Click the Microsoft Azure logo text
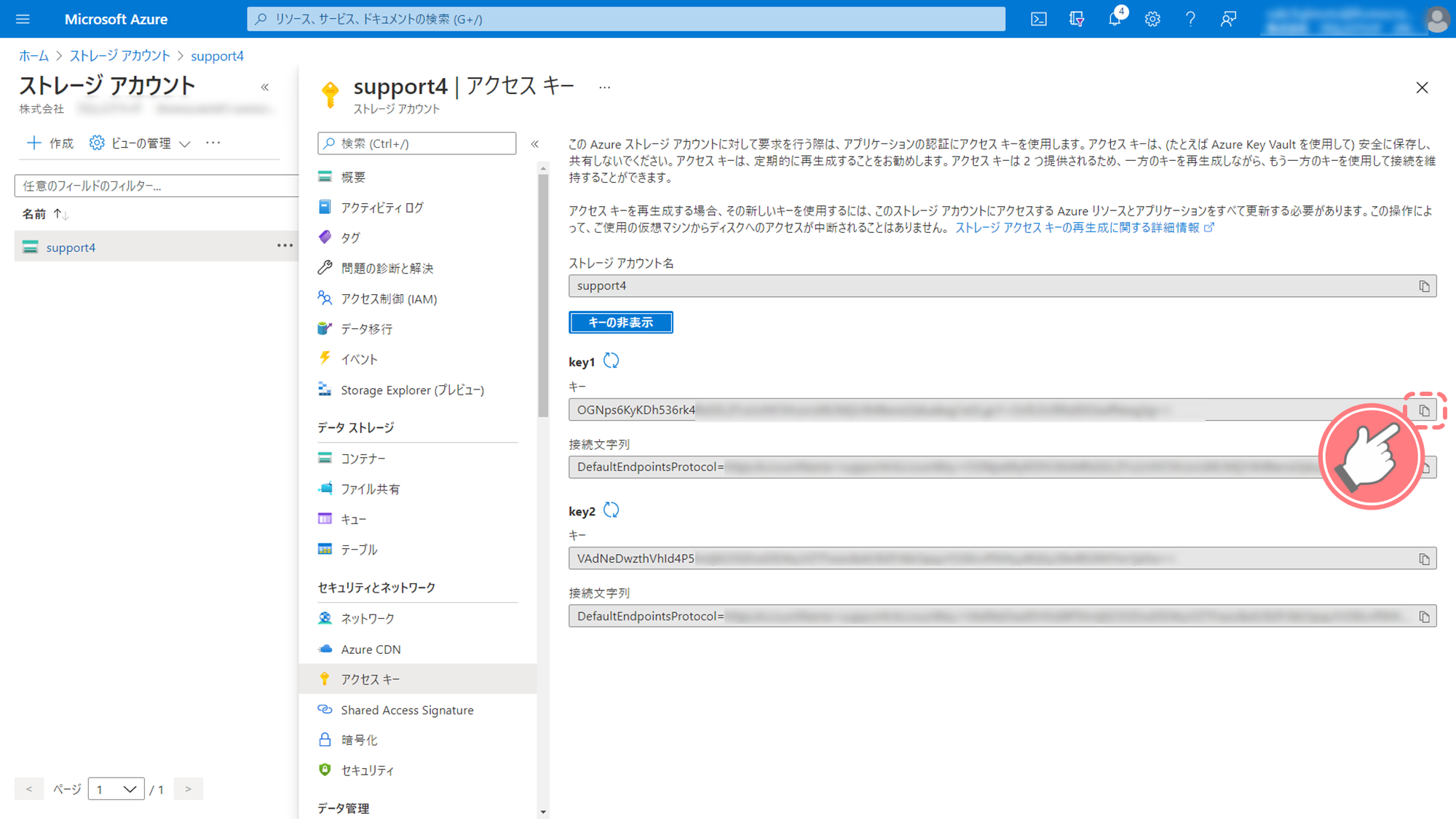Screen dimensions: 1456x819 [x=116, y=20]
